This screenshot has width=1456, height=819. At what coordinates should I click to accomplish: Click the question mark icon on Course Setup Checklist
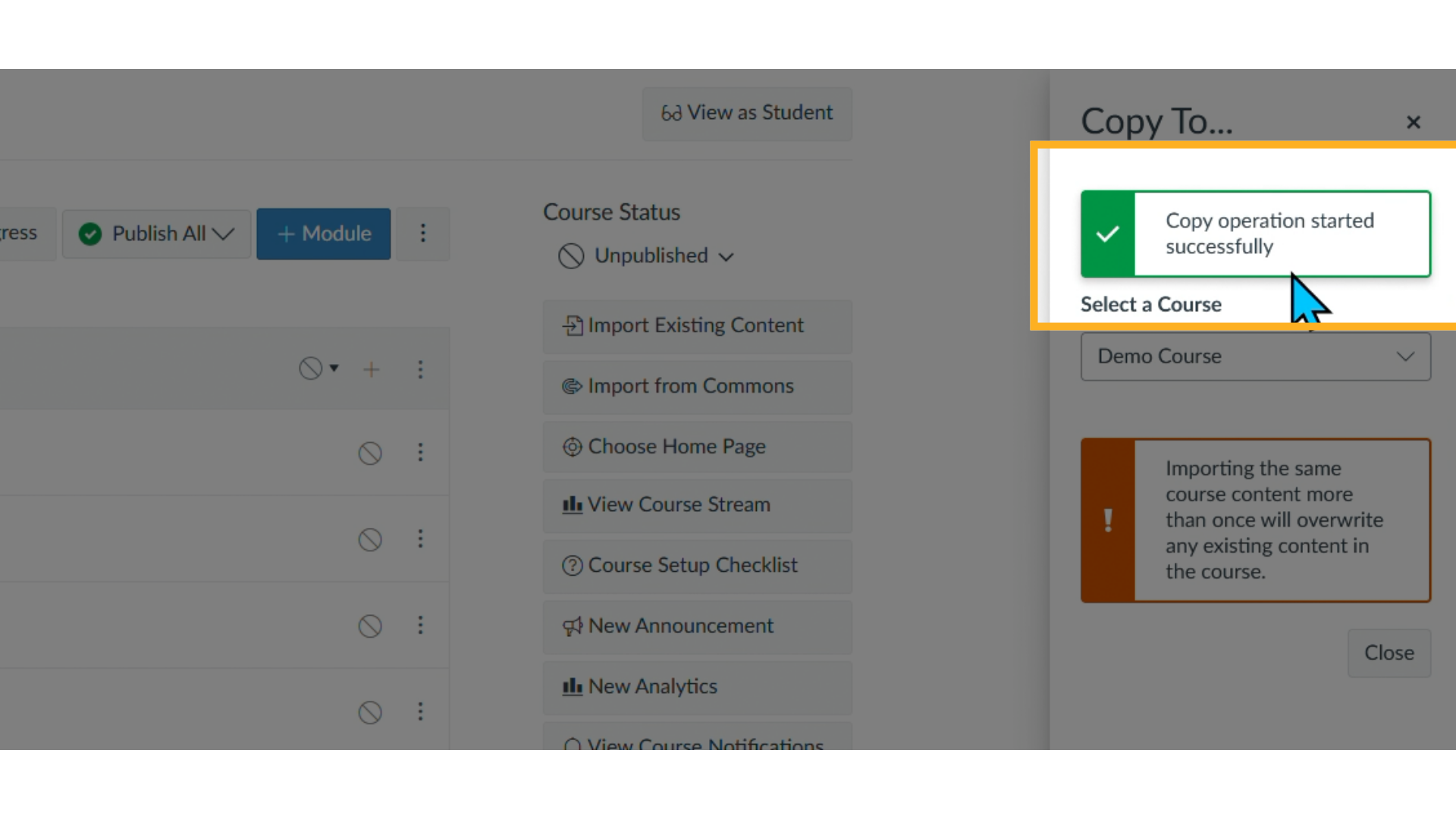[571, 566]
